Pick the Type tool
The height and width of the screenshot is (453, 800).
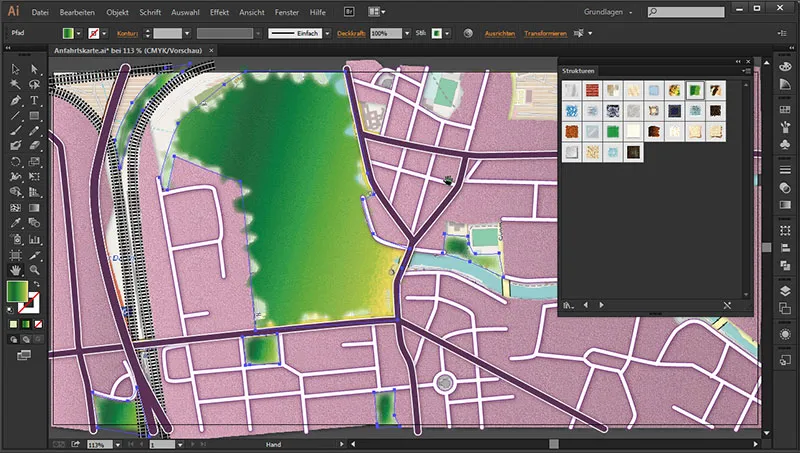point(34,100)
